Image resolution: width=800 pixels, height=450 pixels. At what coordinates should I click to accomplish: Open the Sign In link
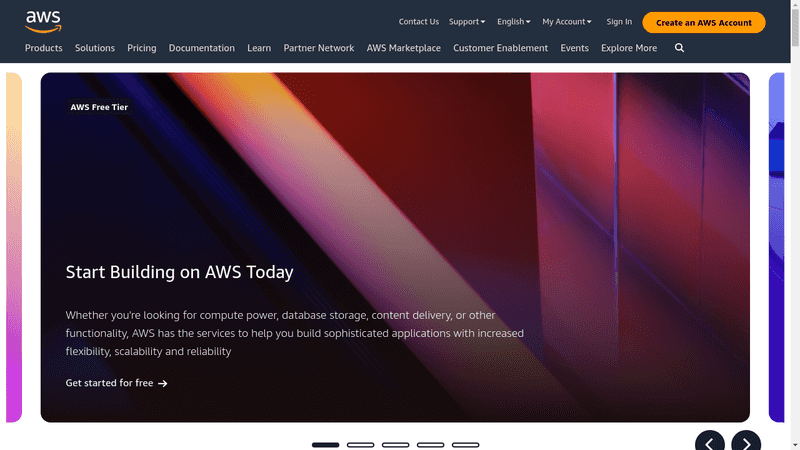pos(619,22)
